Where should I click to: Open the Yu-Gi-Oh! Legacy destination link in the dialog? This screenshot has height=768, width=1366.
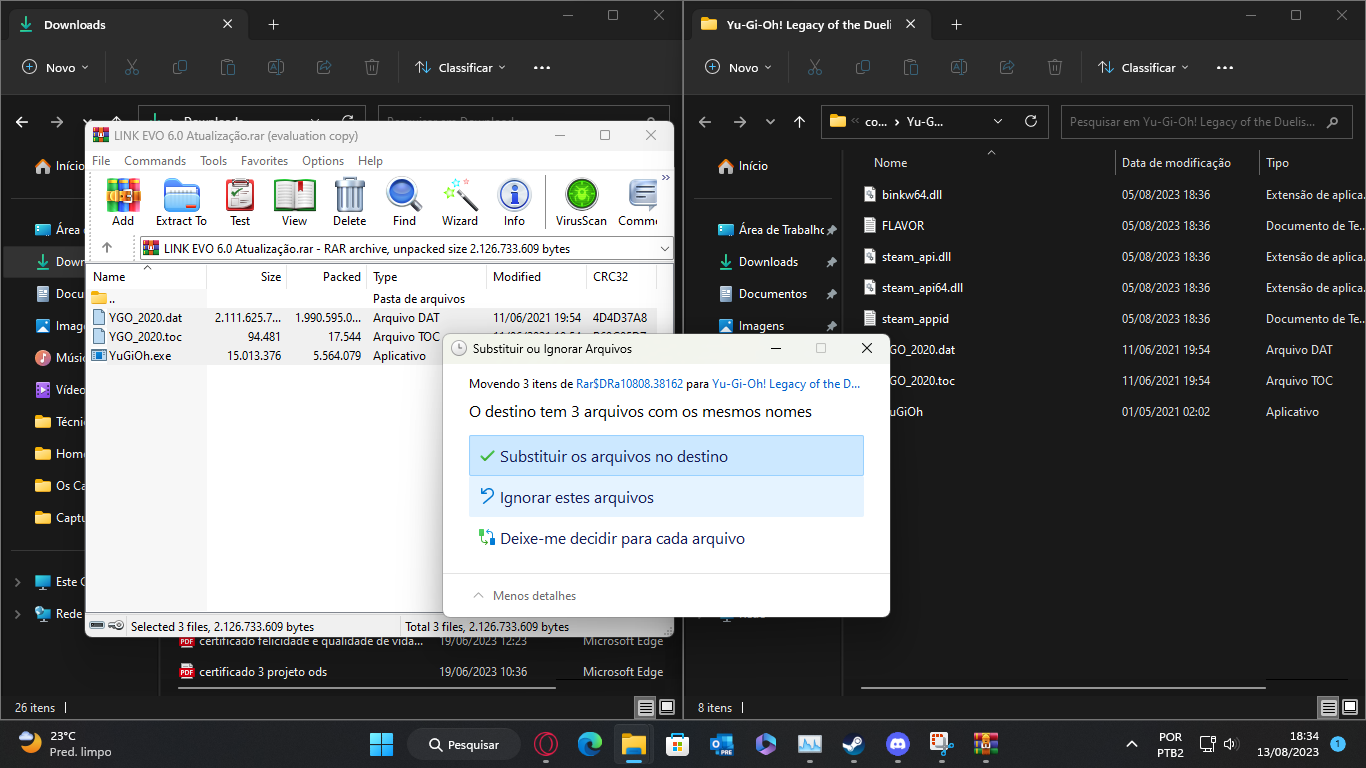tap(786, 383)
